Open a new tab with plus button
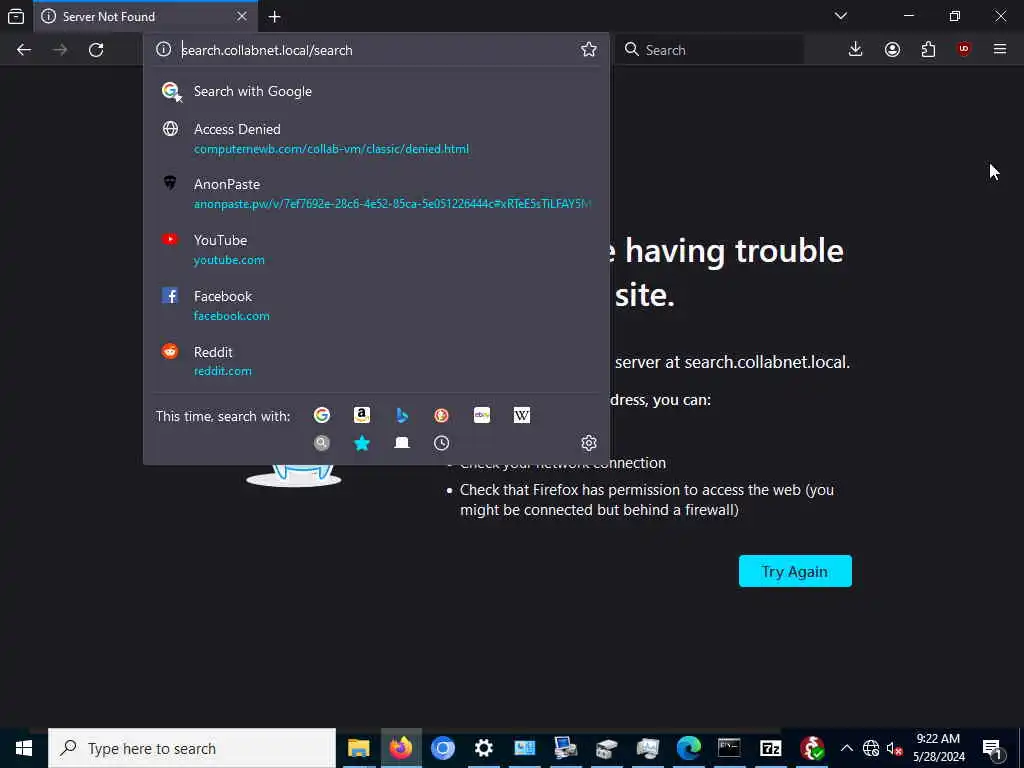 (x=274, y=16)
